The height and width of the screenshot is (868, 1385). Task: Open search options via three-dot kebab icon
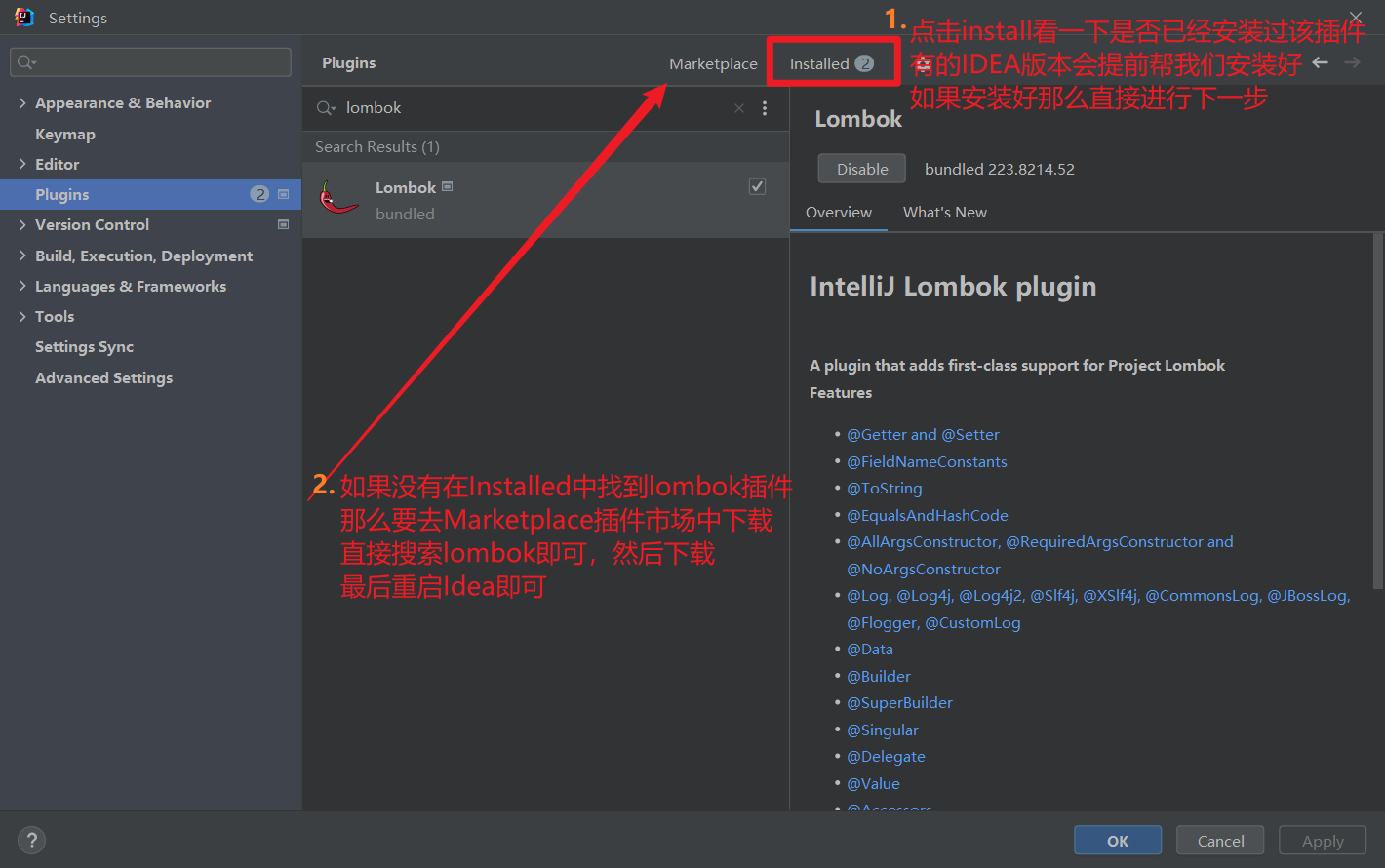pos(765,107)
